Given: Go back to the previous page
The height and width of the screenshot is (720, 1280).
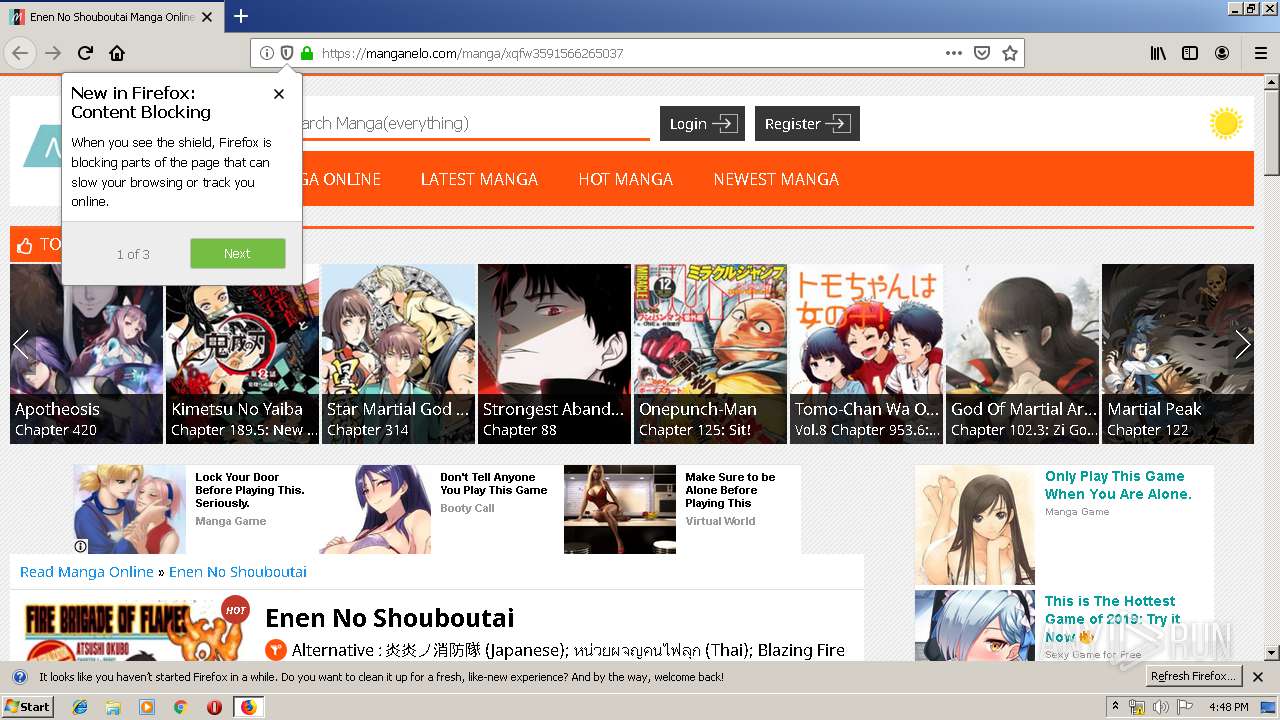Looking at the screenshot, I should pos(20,53).
